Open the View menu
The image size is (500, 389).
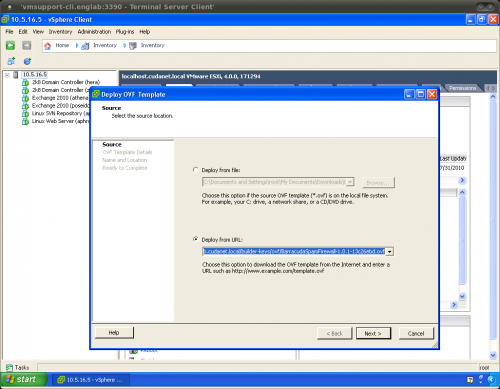point(38,32)
